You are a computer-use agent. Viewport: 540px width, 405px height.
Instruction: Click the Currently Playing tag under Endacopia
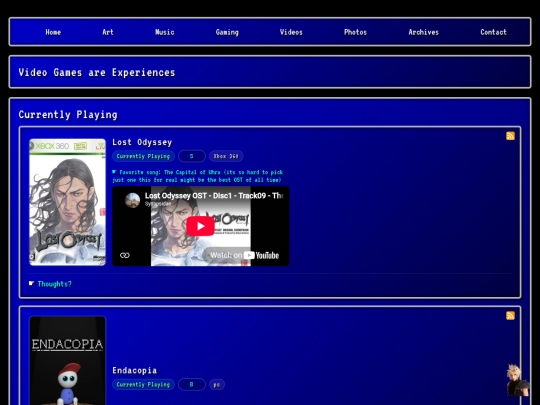tap(143, 385)
